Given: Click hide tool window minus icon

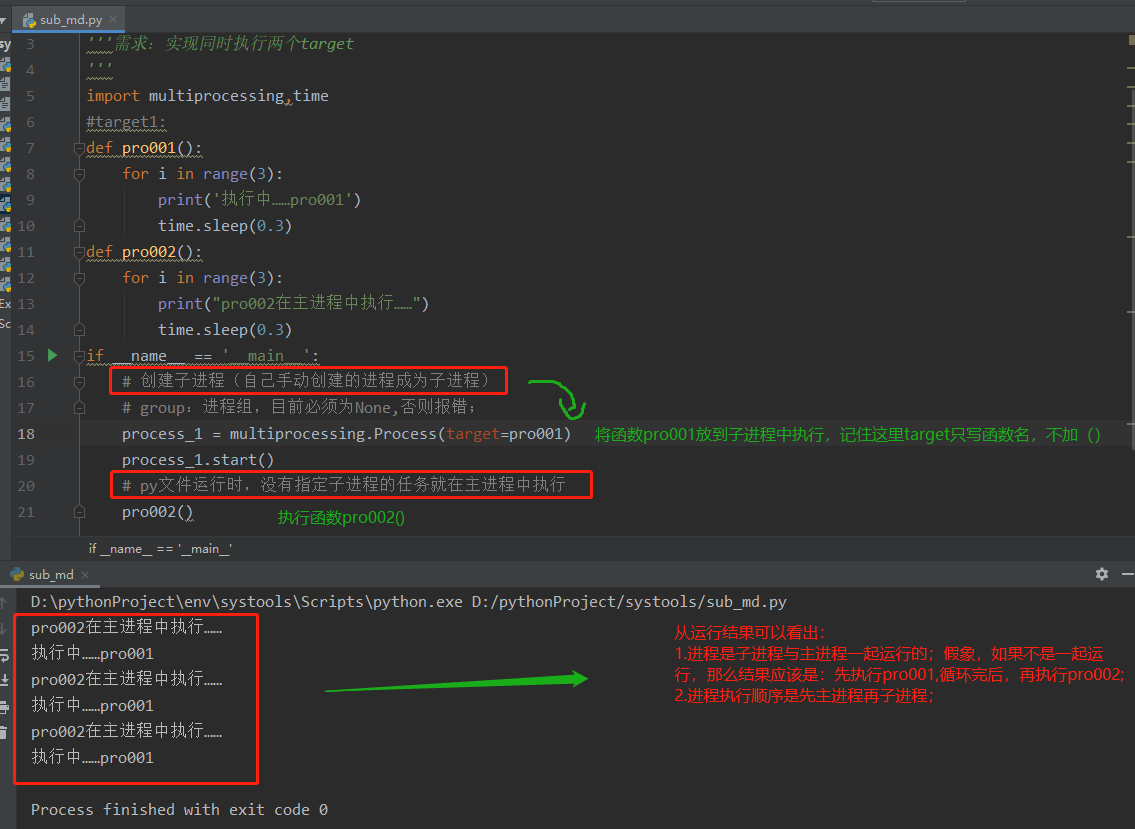Looking at the screenshot, I should click(x=1128, y=574).
